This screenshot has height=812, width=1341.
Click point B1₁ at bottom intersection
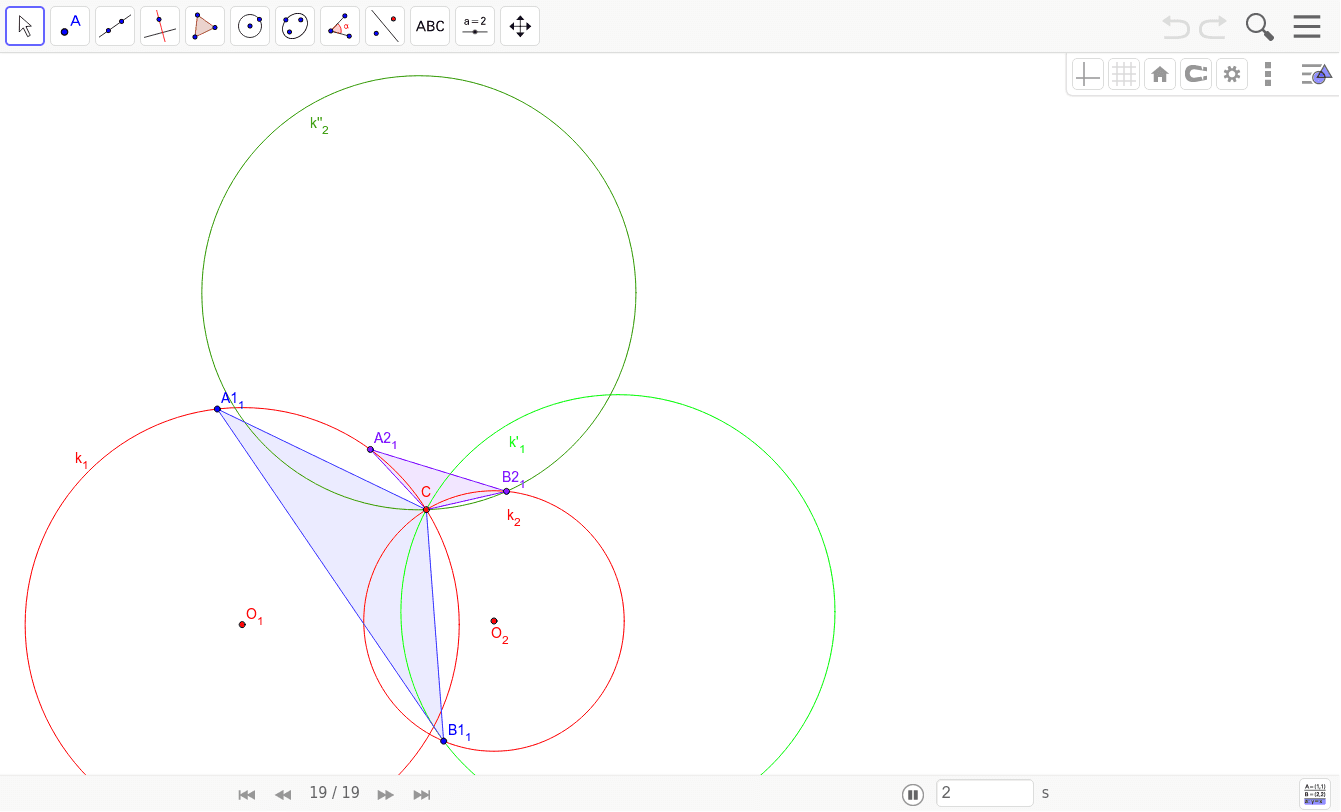pyautogui.click(x=443, y=741)
